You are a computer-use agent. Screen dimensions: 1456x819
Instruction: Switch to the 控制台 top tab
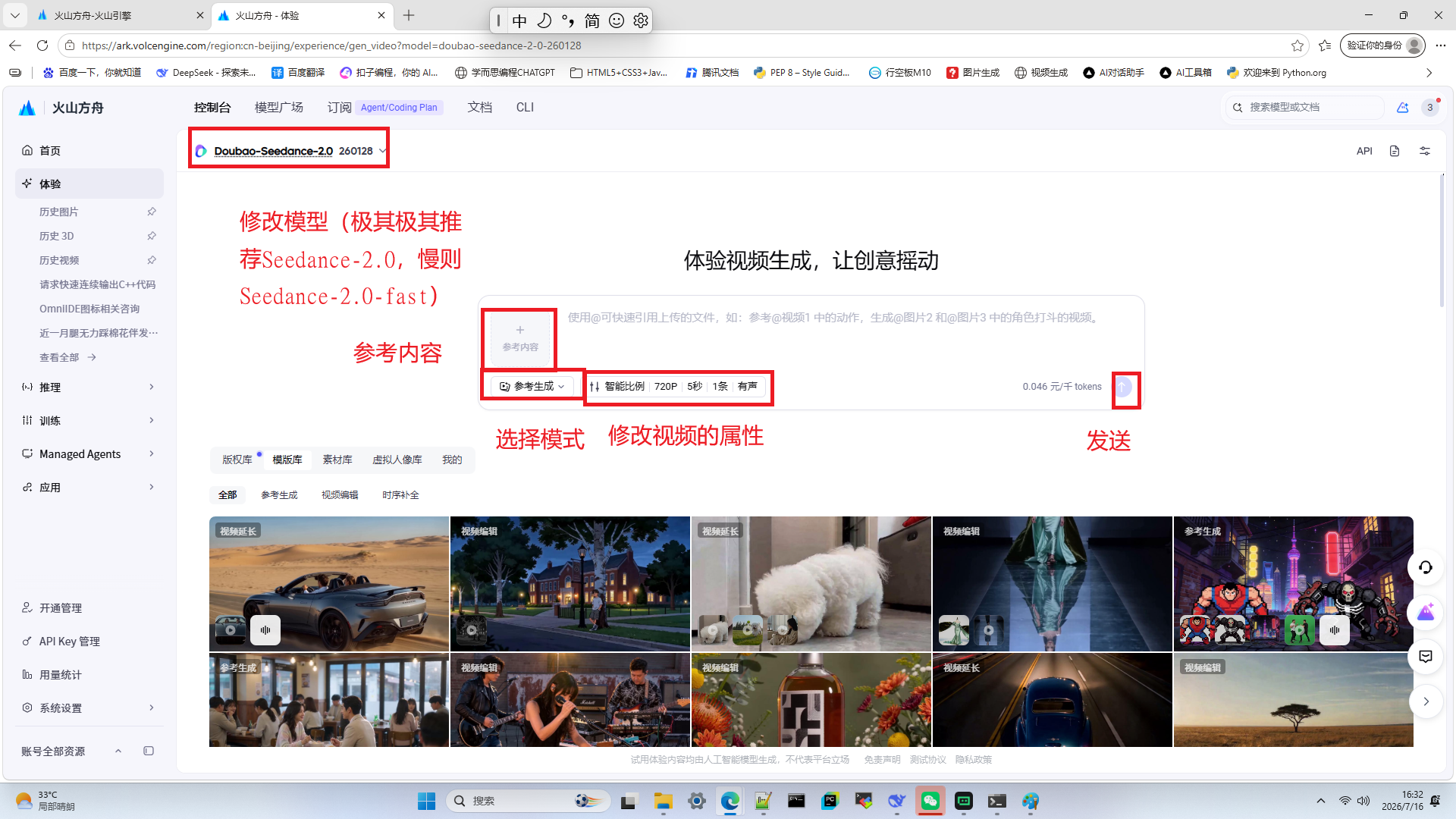click(x=212, y=107)
